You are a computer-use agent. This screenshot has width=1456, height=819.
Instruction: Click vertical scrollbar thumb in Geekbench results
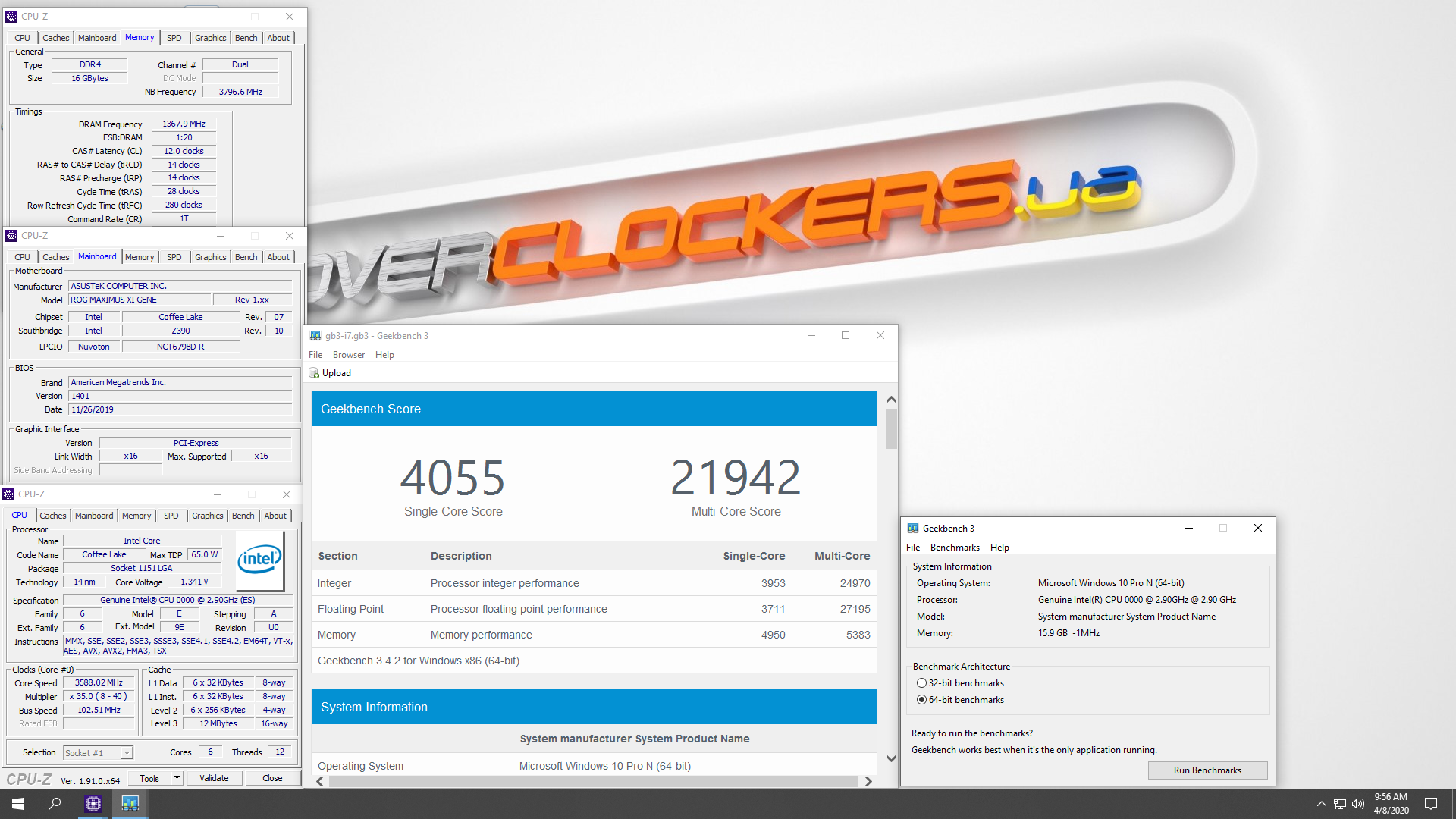click(x=891, y=428)
